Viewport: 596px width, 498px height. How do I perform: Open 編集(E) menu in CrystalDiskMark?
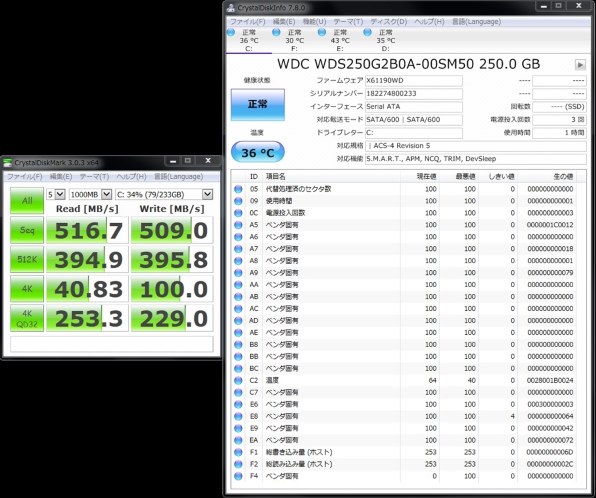click(x=61, y=177)
